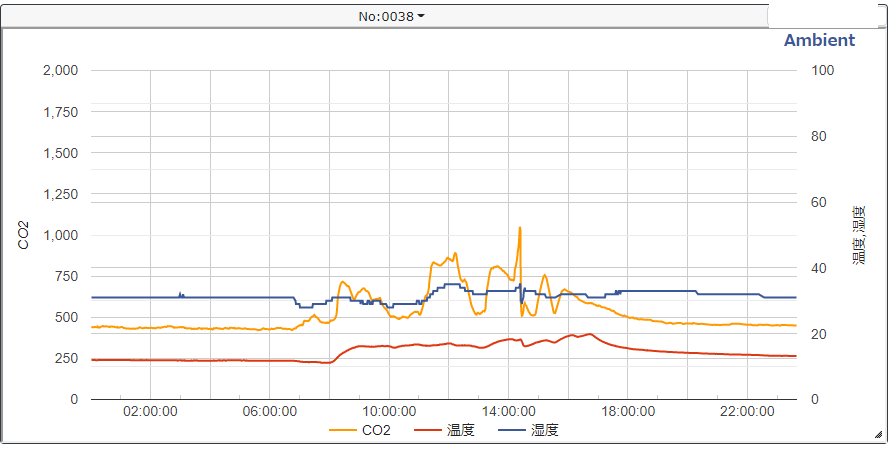Toggle the CO2 series legend label

pos(376,431)
